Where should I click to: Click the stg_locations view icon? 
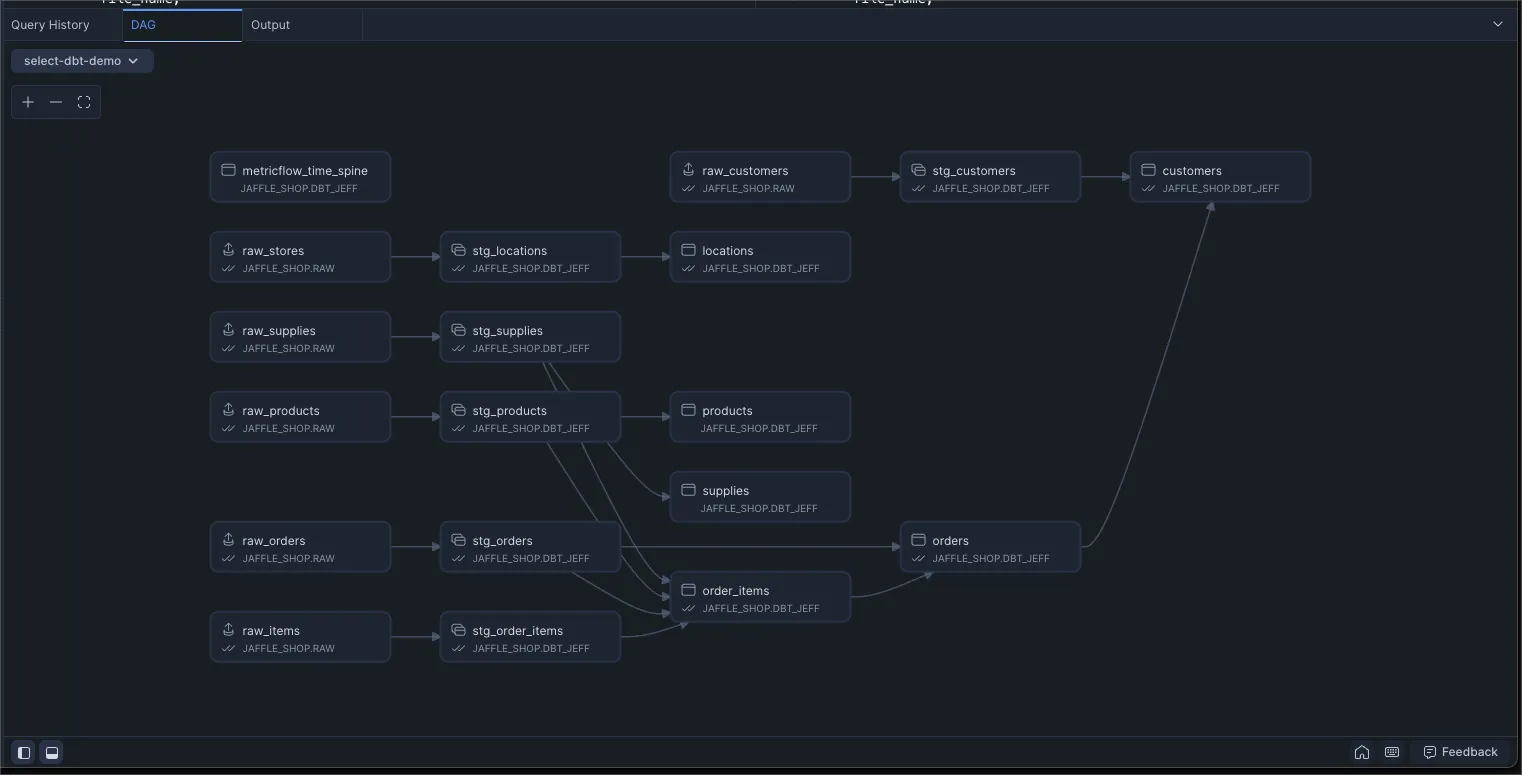tap(458, 250)
